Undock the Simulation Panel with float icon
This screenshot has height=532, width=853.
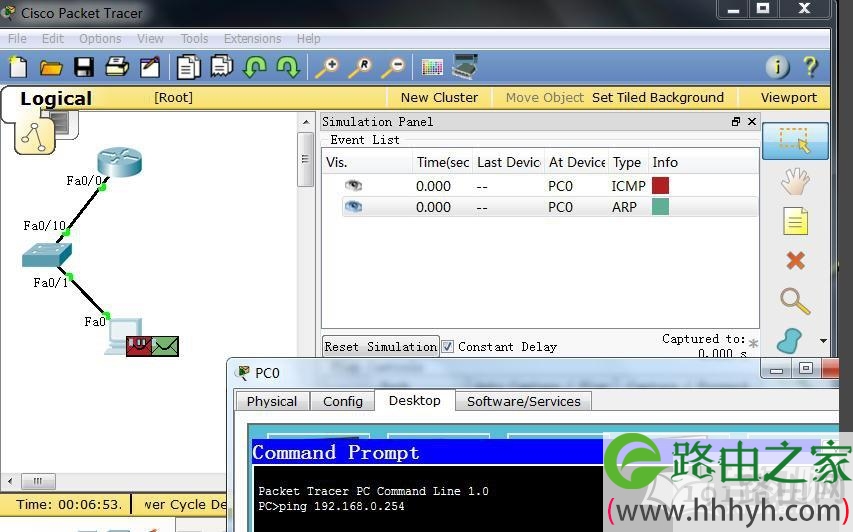point(735,121)
